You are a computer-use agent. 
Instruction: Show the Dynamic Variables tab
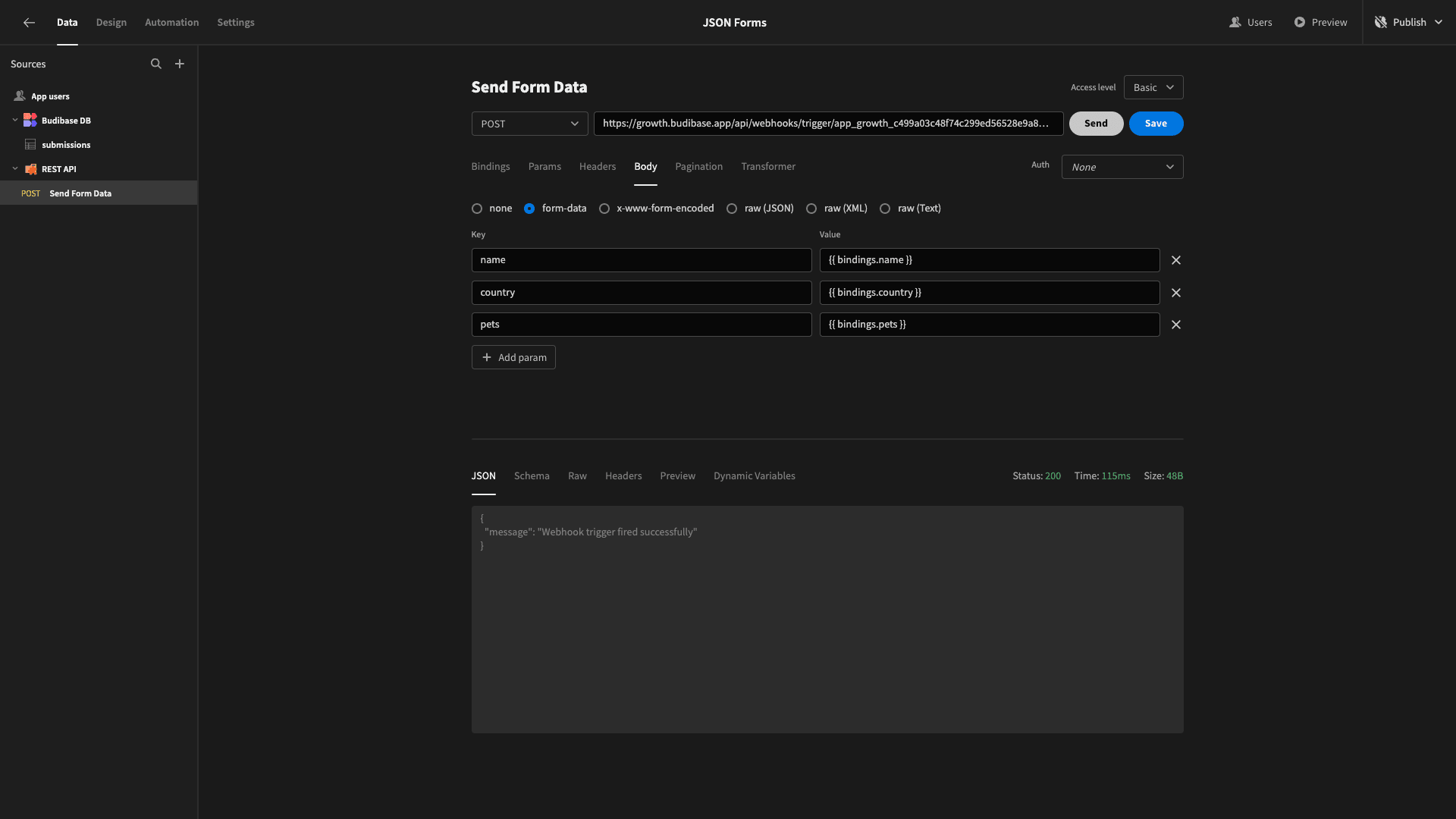tap(755, 476)
